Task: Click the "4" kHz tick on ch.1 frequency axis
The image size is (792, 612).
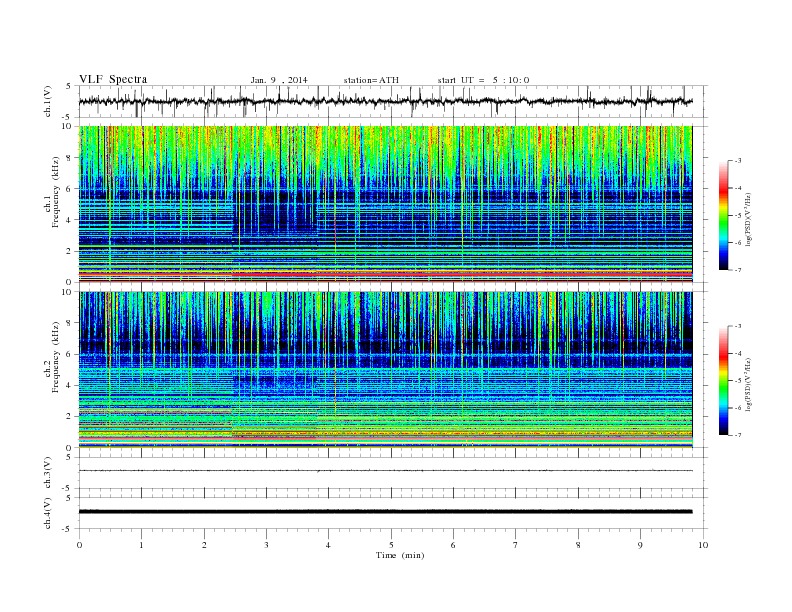Action: tap(69, 220)
